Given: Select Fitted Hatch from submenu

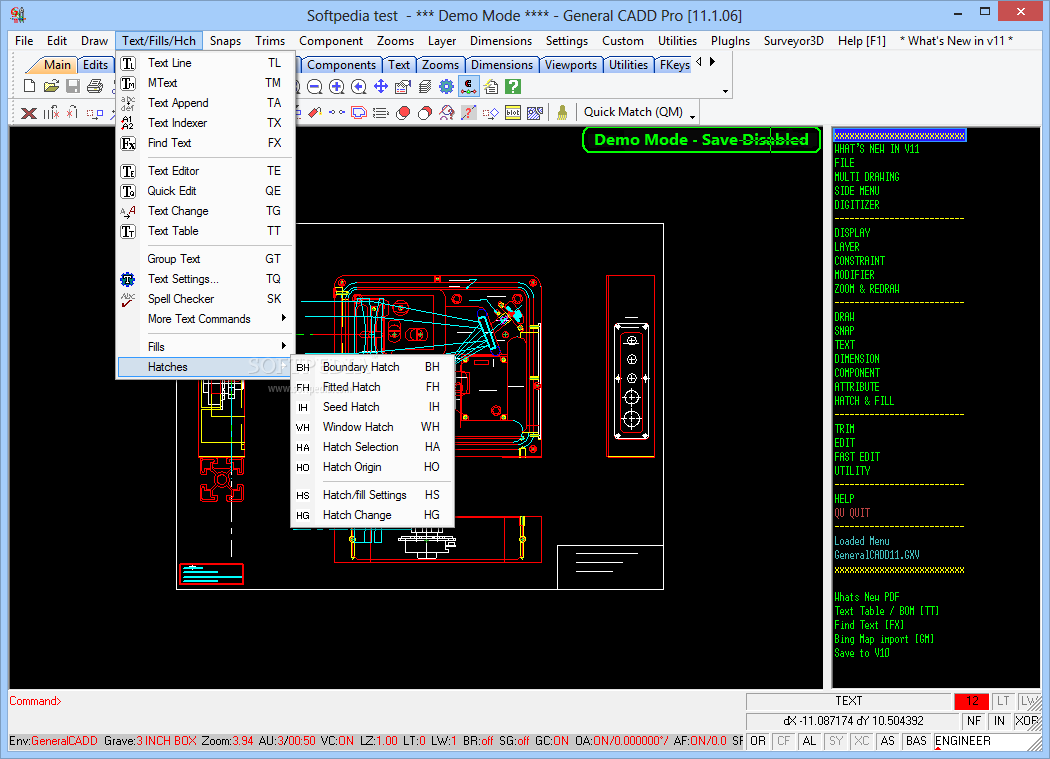Looking at the screenshot, I should 372,387.
